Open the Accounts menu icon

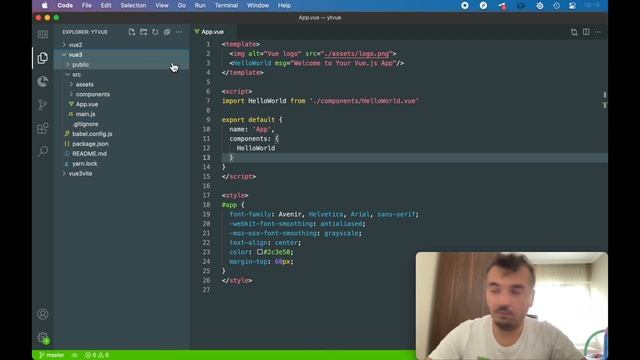pos(42,314)
